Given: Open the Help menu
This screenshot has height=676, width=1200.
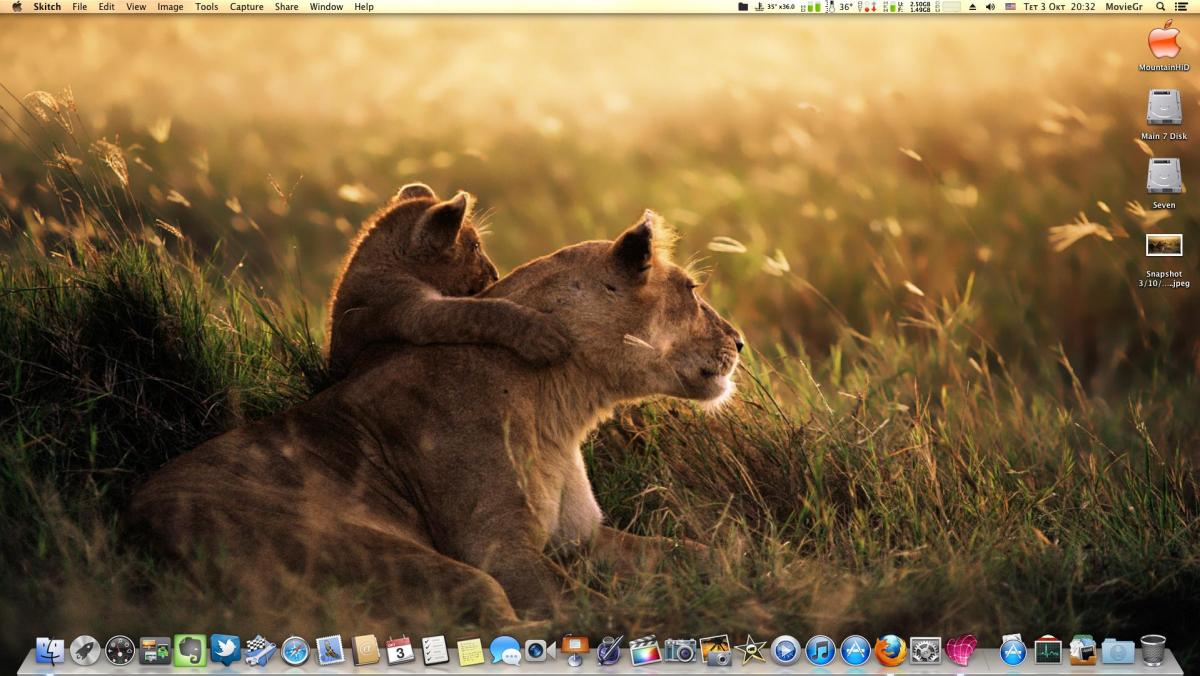Looking at the screenshot, I should tap(364, 6).
